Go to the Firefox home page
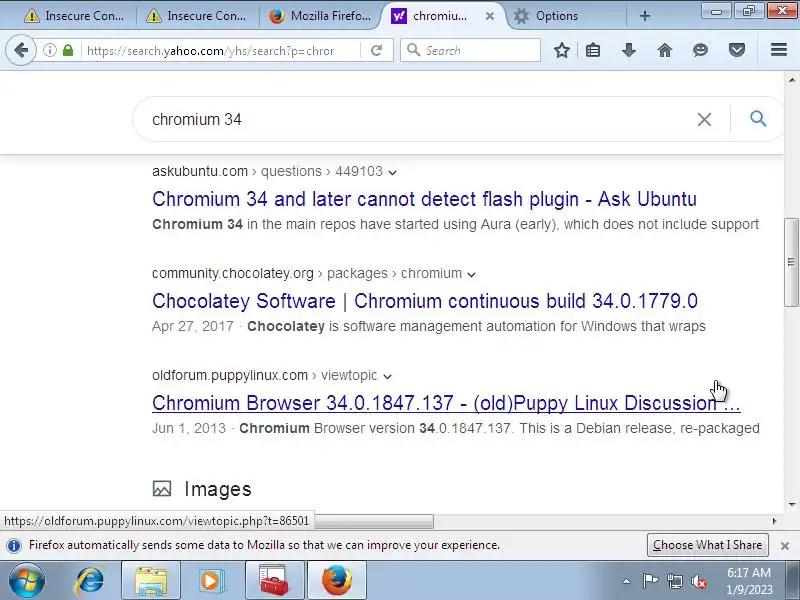The image size is (800, 600). tap(665, 50)
